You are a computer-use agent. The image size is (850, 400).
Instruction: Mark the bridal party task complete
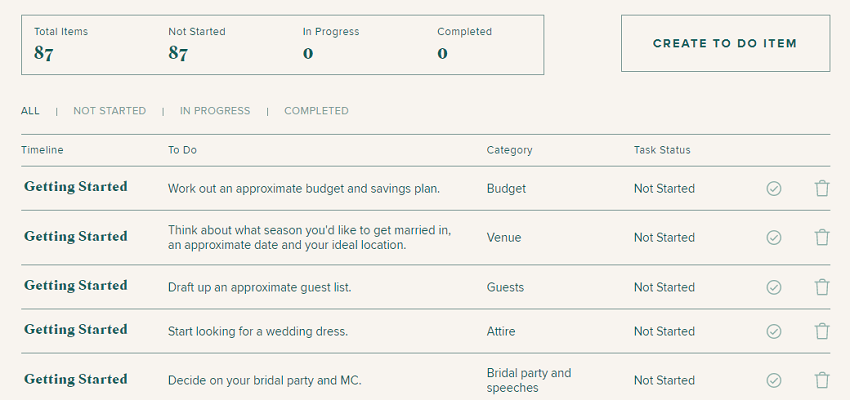pyautogui.click(x=773, y=380)
